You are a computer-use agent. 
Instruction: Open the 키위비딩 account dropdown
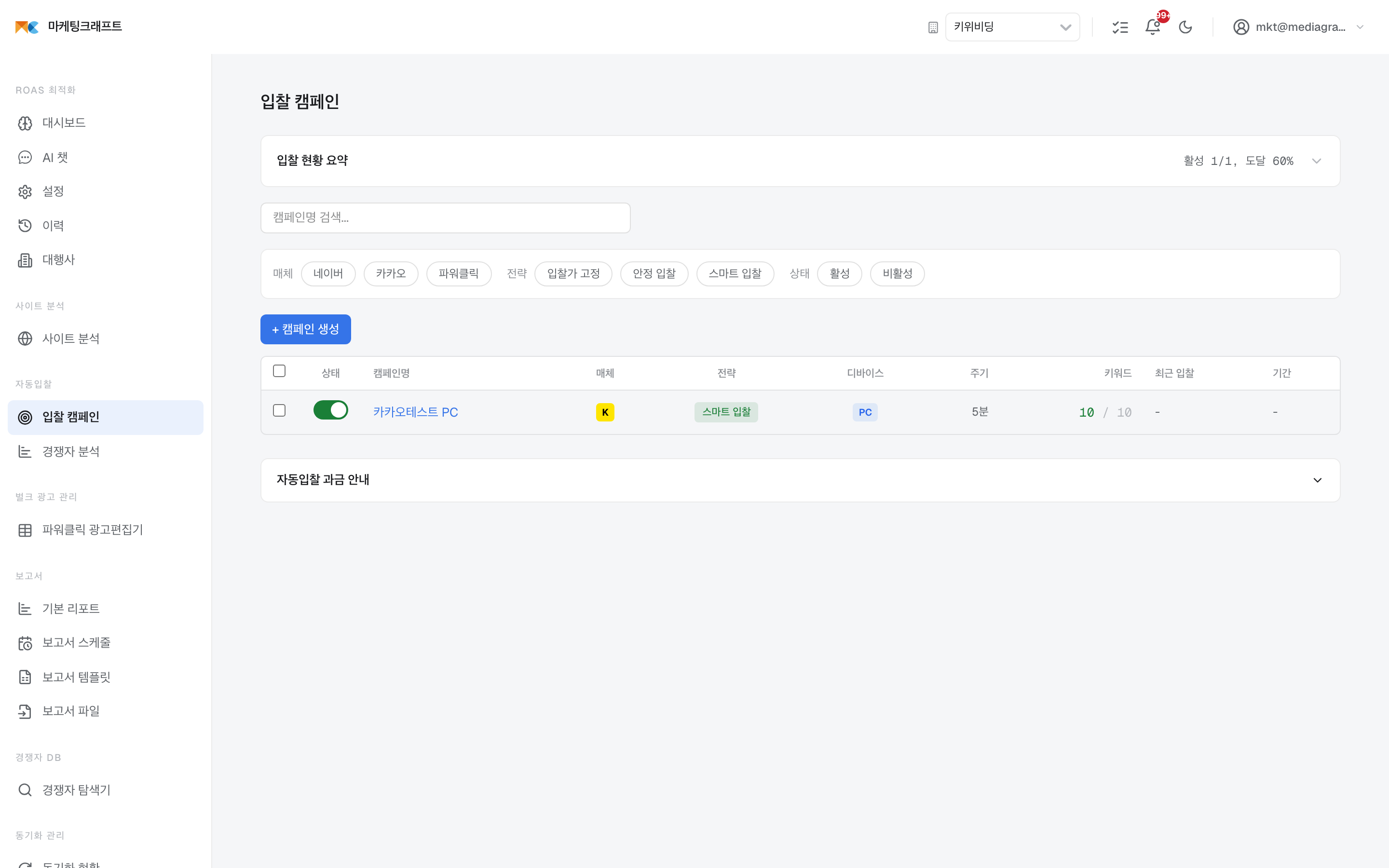coord(1012,27)
